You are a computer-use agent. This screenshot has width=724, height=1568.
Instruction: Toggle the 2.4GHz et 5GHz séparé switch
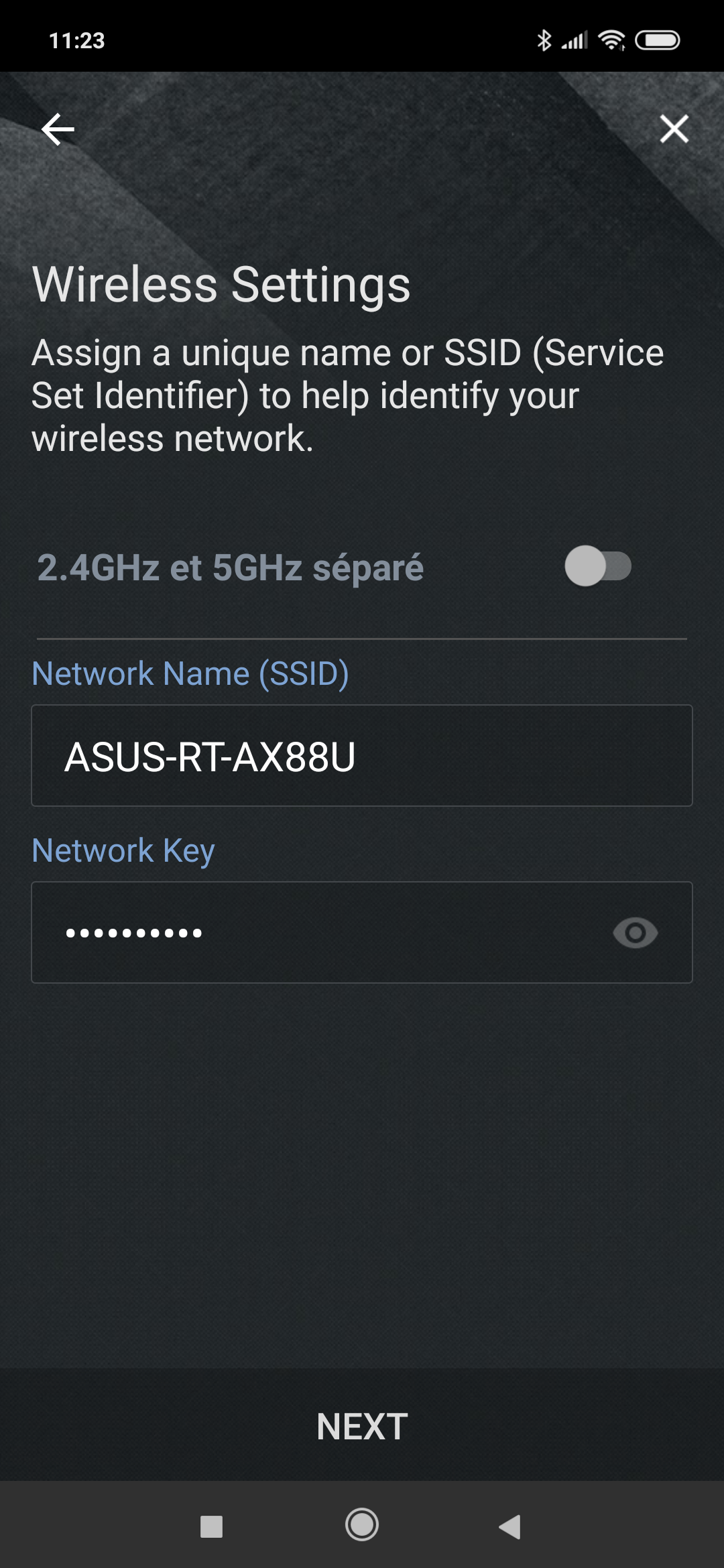597,566
